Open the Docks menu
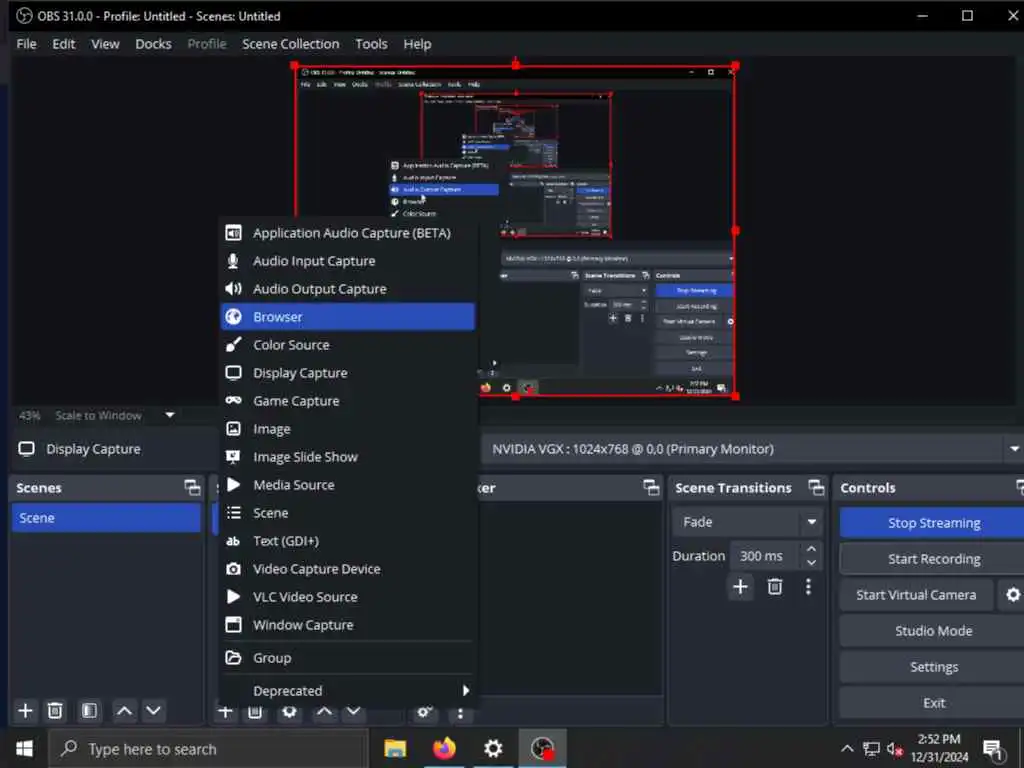 pyautogui.click(x=153, y=44)
